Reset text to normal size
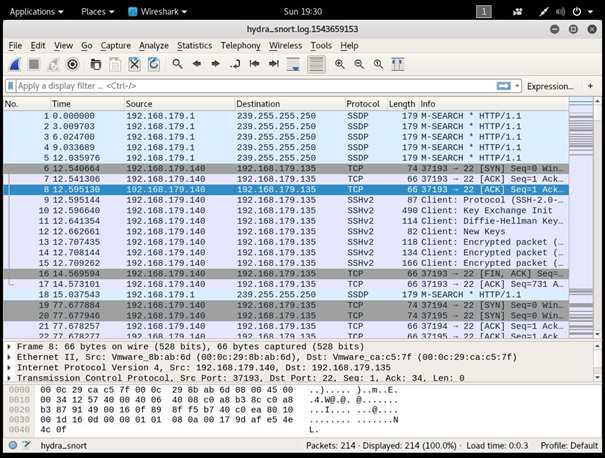Viewport: 605px width, 458px height. coord(379,64)
